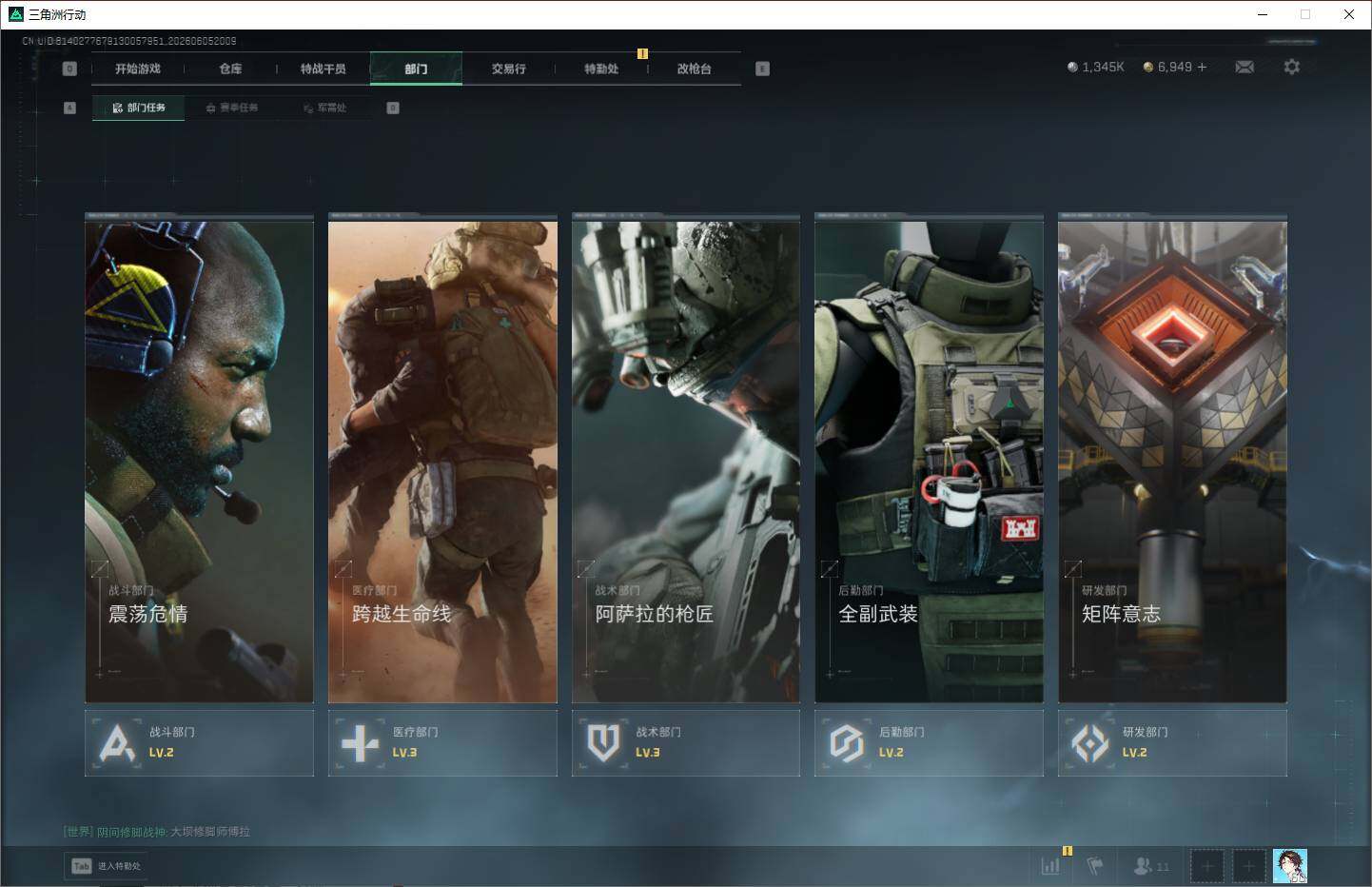This screenshot has width=1372, height=887.
Task: Click the gold coin icon beside 6,949
Action: click(x=1148, y=67)
